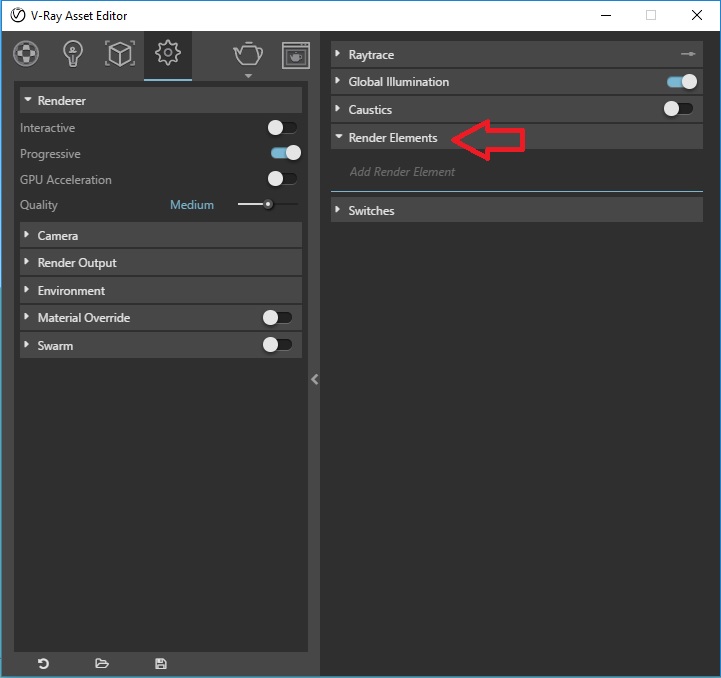Open render options arrow below teapot

(248, 76)
